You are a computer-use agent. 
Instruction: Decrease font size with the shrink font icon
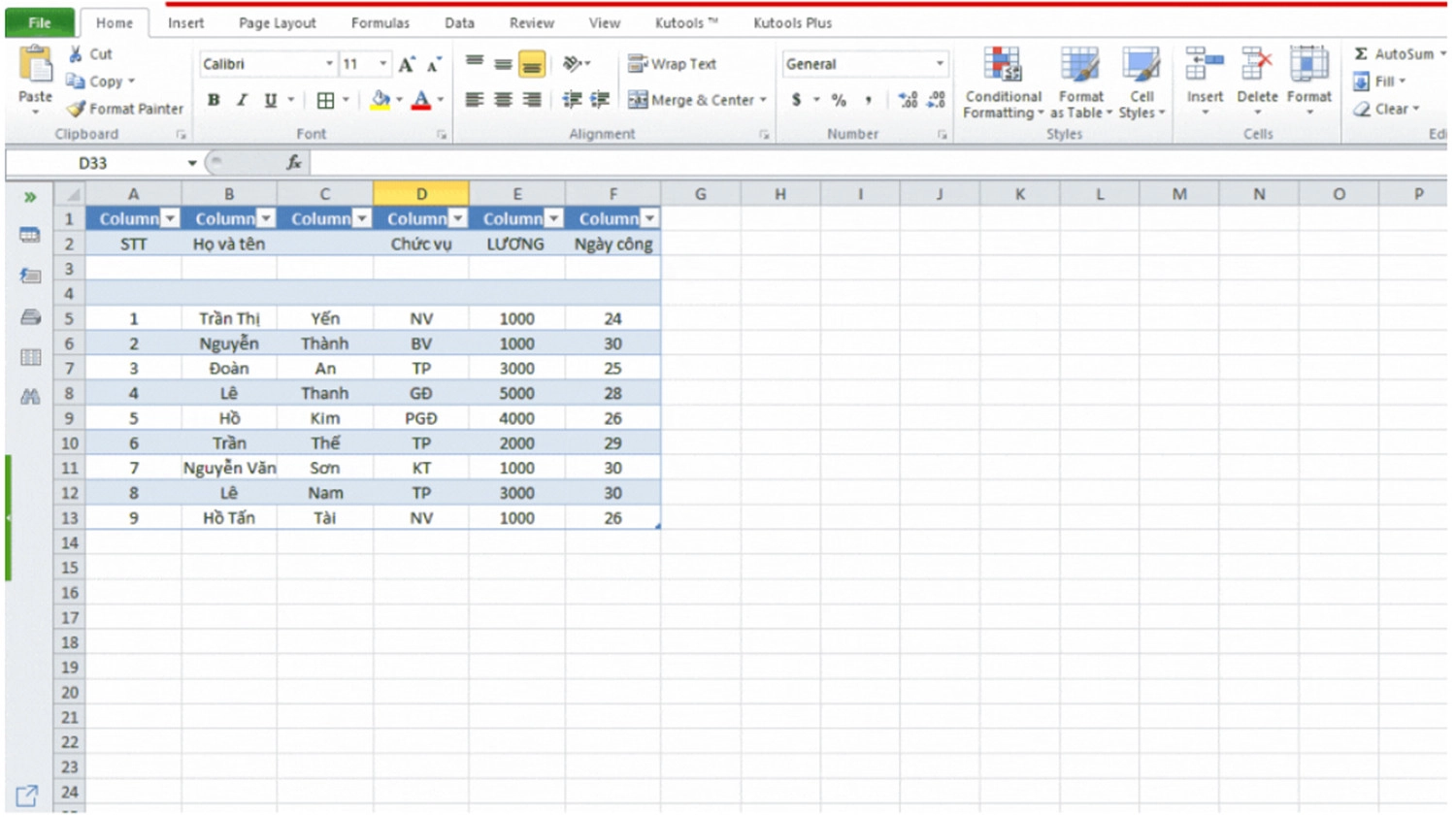click(434, 64)
